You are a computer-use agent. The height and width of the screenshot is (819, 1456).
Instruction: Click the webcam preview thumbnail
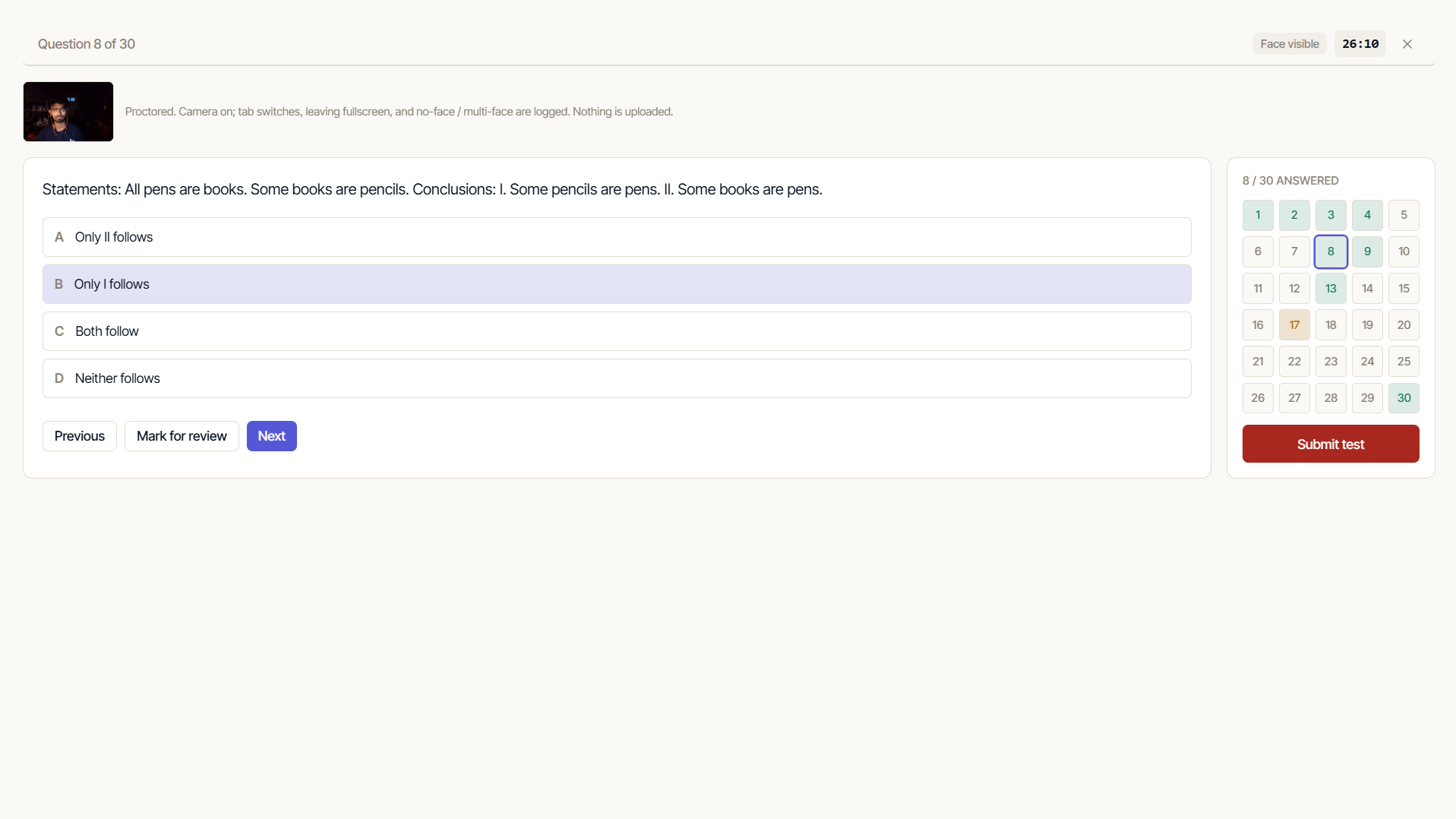click(68, 112)
